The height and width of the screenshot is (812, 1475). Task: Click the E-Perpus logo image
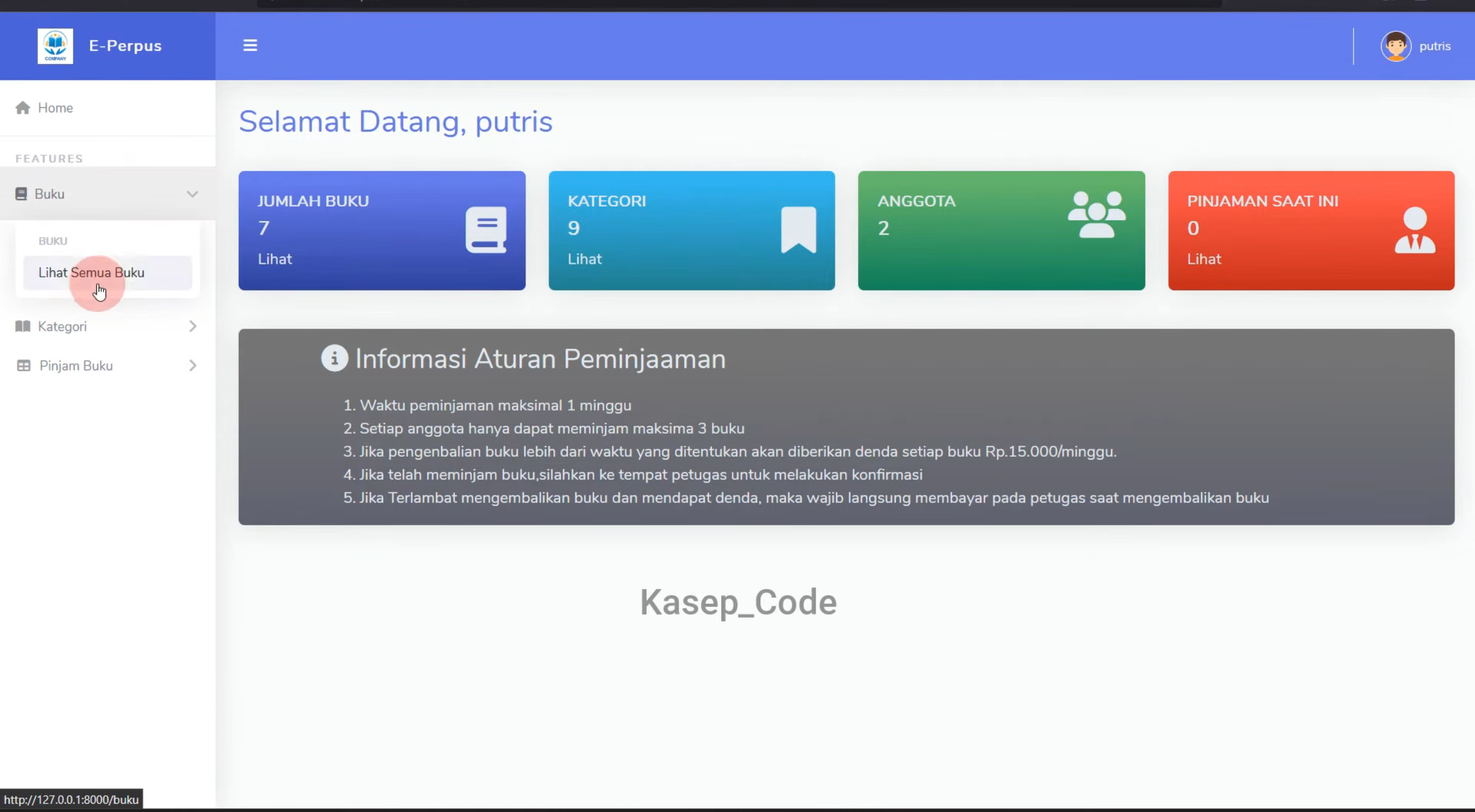click(55, 46)
